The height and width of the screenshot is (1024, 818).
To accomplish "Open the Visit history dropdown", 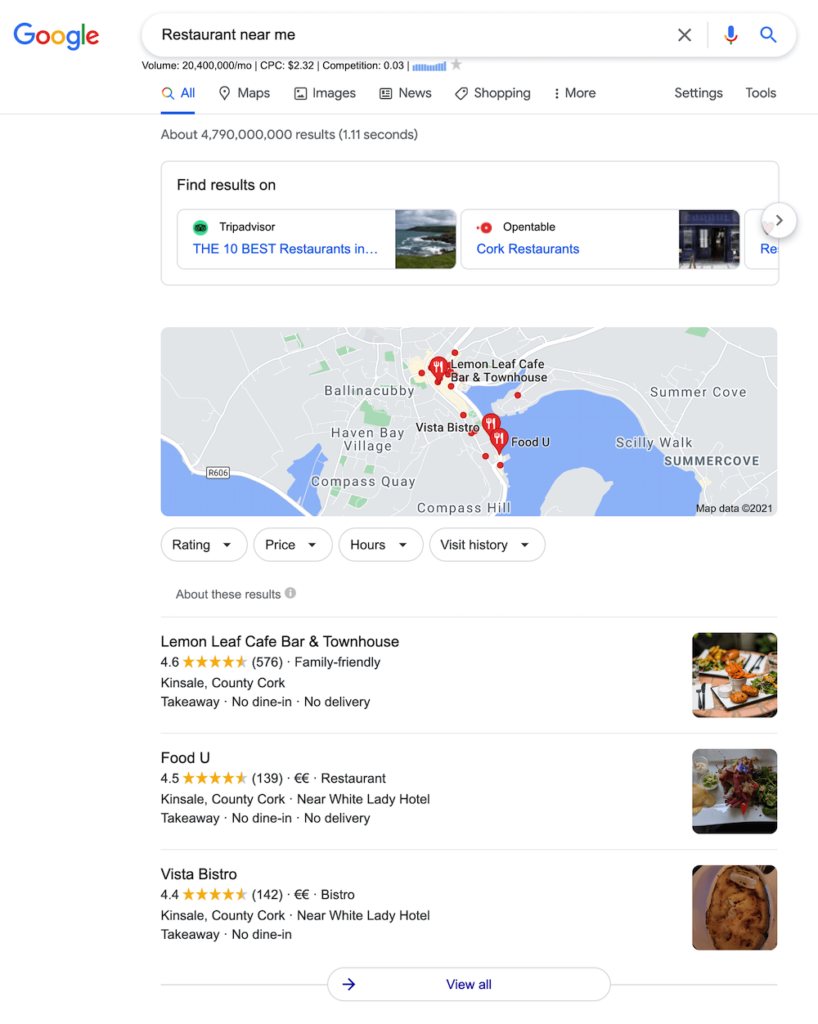I will coord(487,545).
